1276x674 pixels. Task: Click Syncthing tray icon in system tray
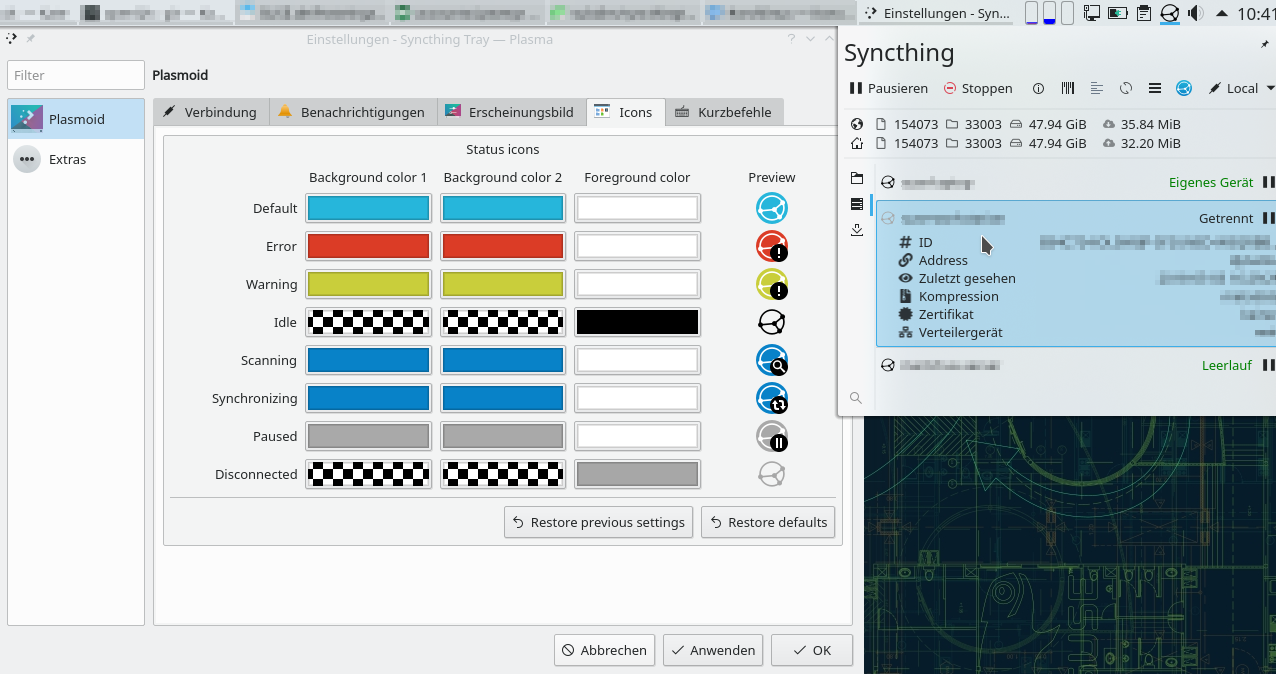pos(1170,13)
